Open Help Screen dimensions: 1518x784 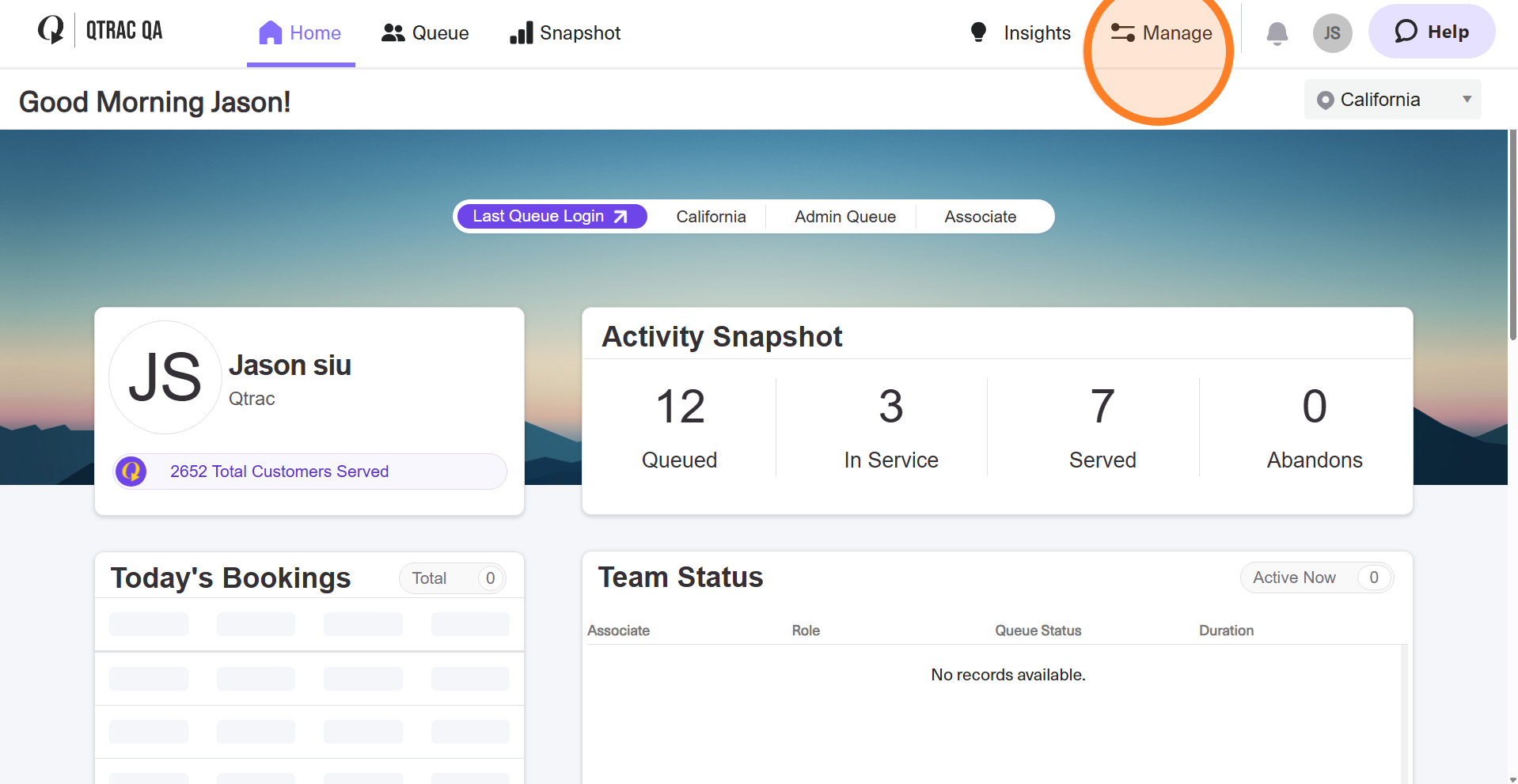[x=1431, y=31]
